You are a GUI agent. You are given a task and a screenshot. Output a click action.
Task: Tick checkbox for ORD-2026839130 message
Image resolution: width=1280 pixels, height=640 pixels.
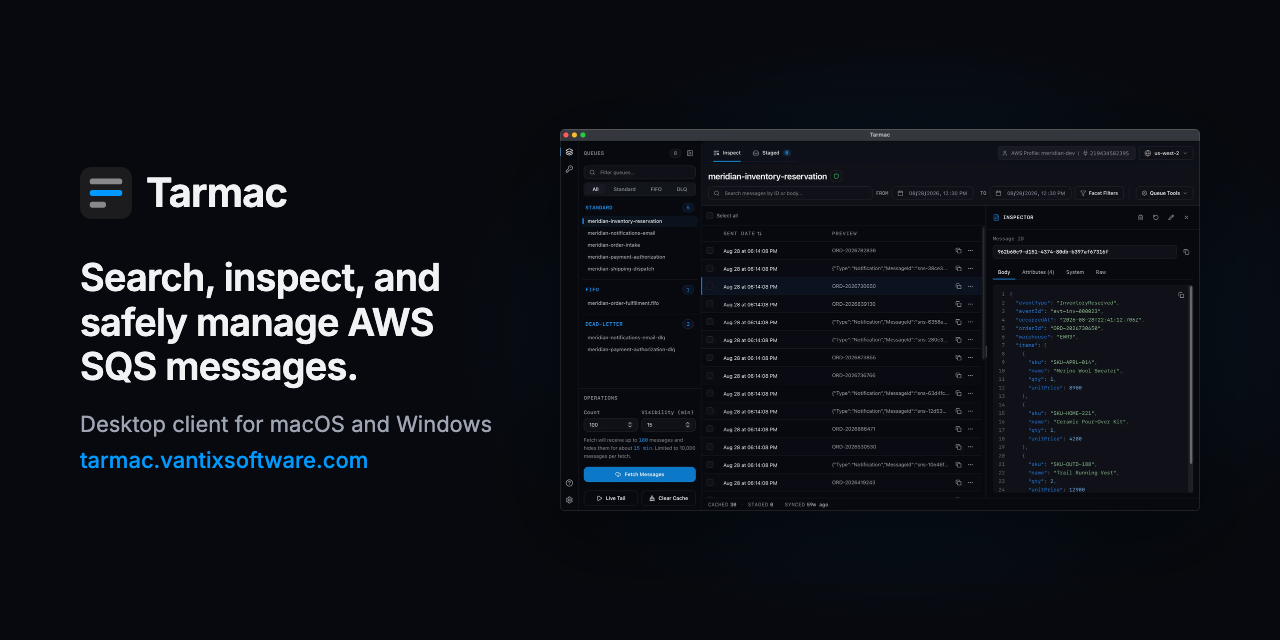(x=710, y=304)
